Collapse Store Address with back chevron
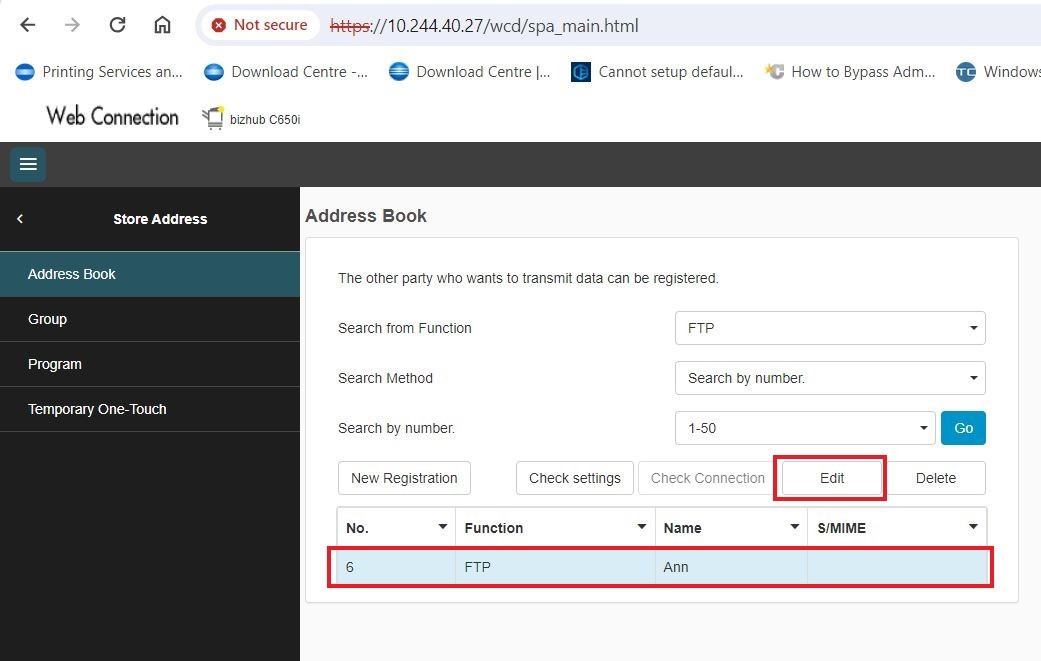The height and width of the screenshot is (661, 1041). coord(20,219)
